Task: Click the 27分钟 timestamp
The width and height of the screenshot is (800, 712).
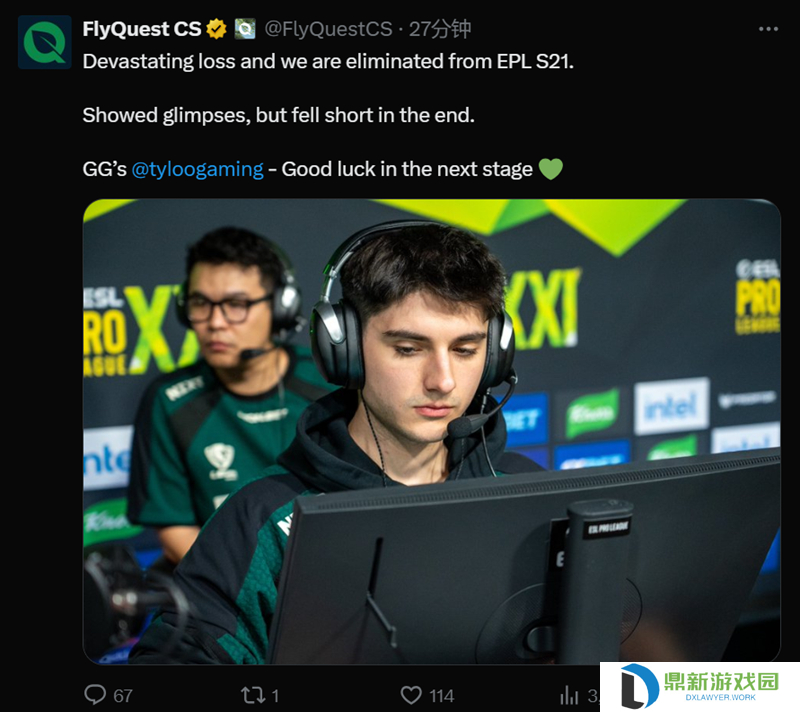Action: pyautogui.click(x=440, y=29)
